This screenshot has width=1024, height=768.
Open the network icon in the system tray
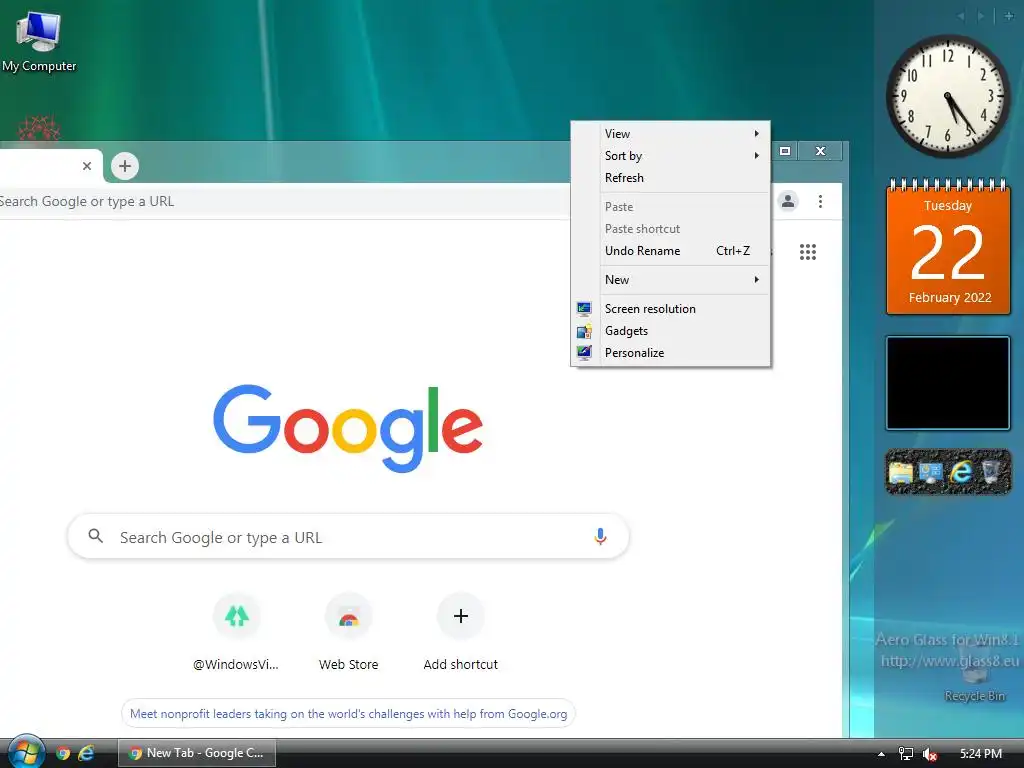pos(906,754)
